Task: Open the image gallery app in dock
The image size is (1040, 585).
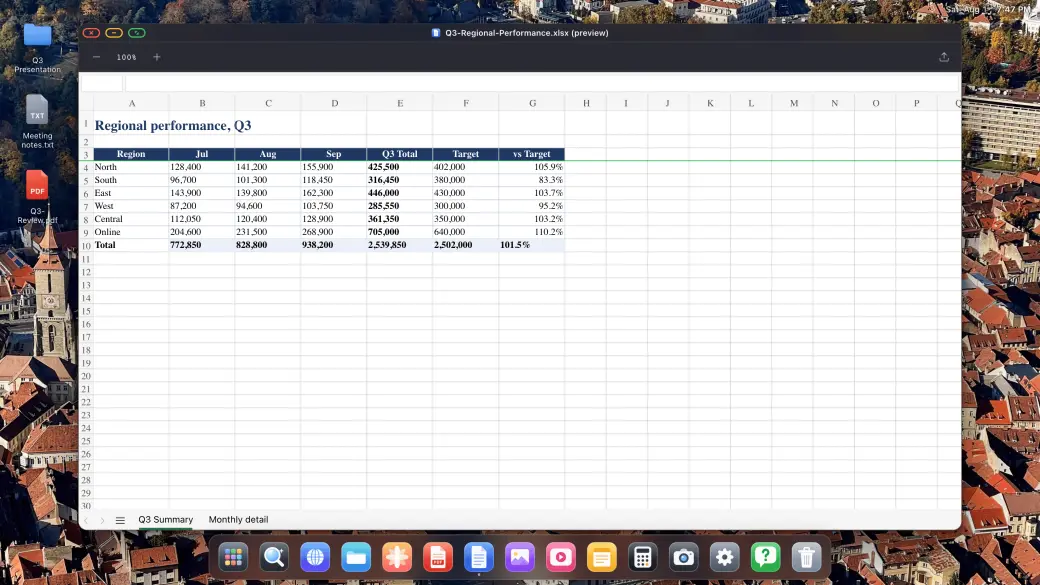Action: point(520,557)
